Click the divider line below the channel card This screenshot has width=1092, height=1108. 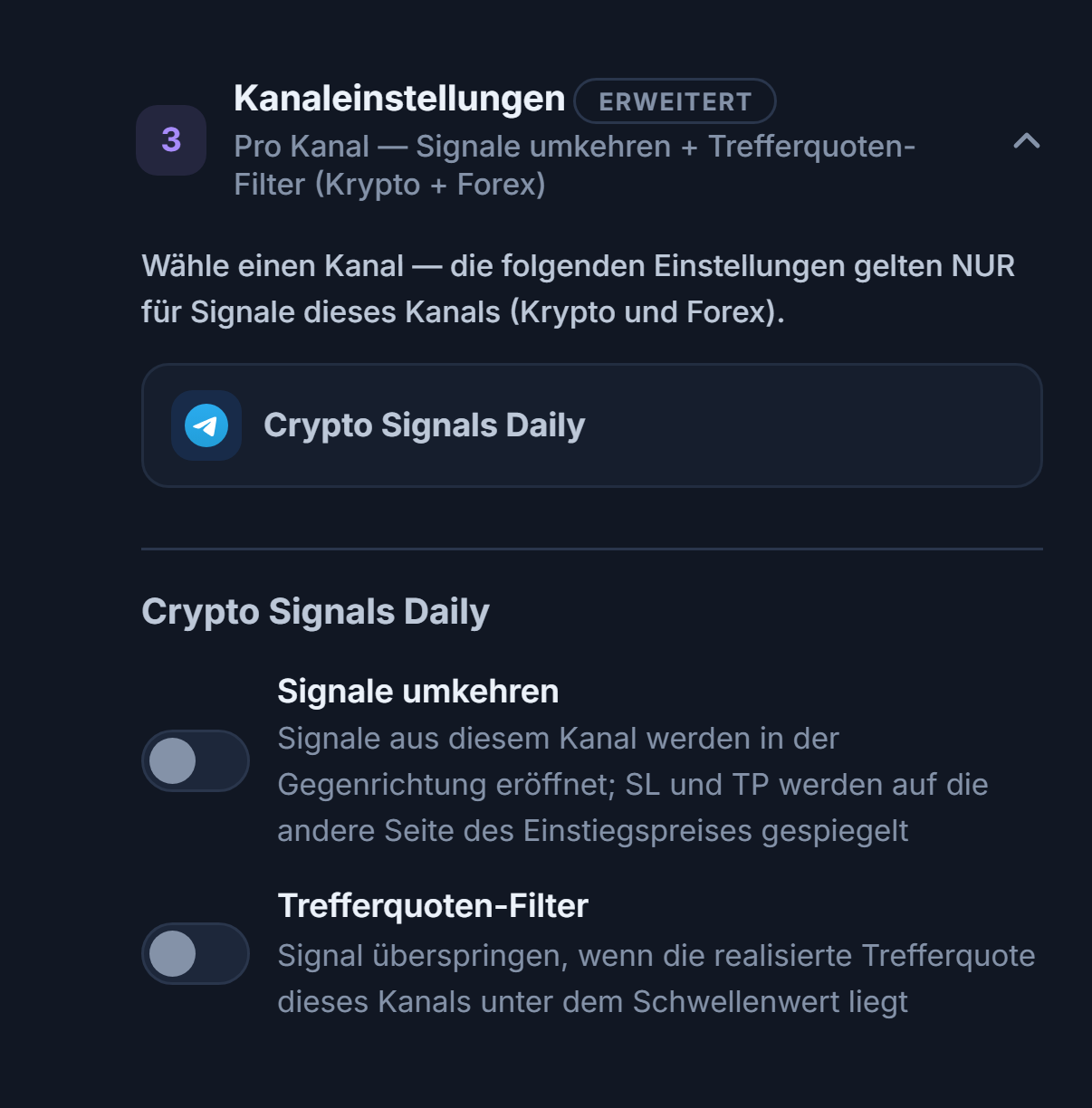[x=592, y=549]
